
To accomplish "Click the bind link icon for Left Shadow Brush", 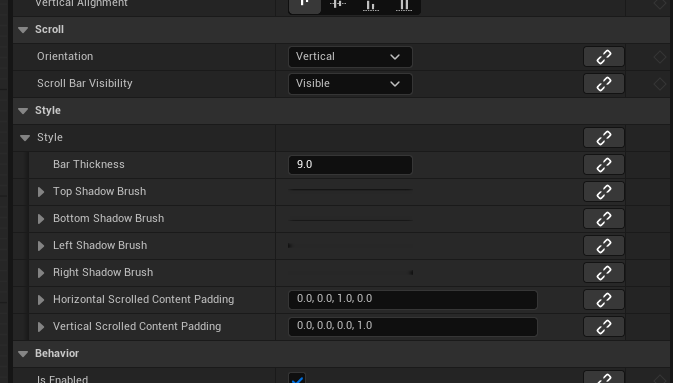I will 603,246.
